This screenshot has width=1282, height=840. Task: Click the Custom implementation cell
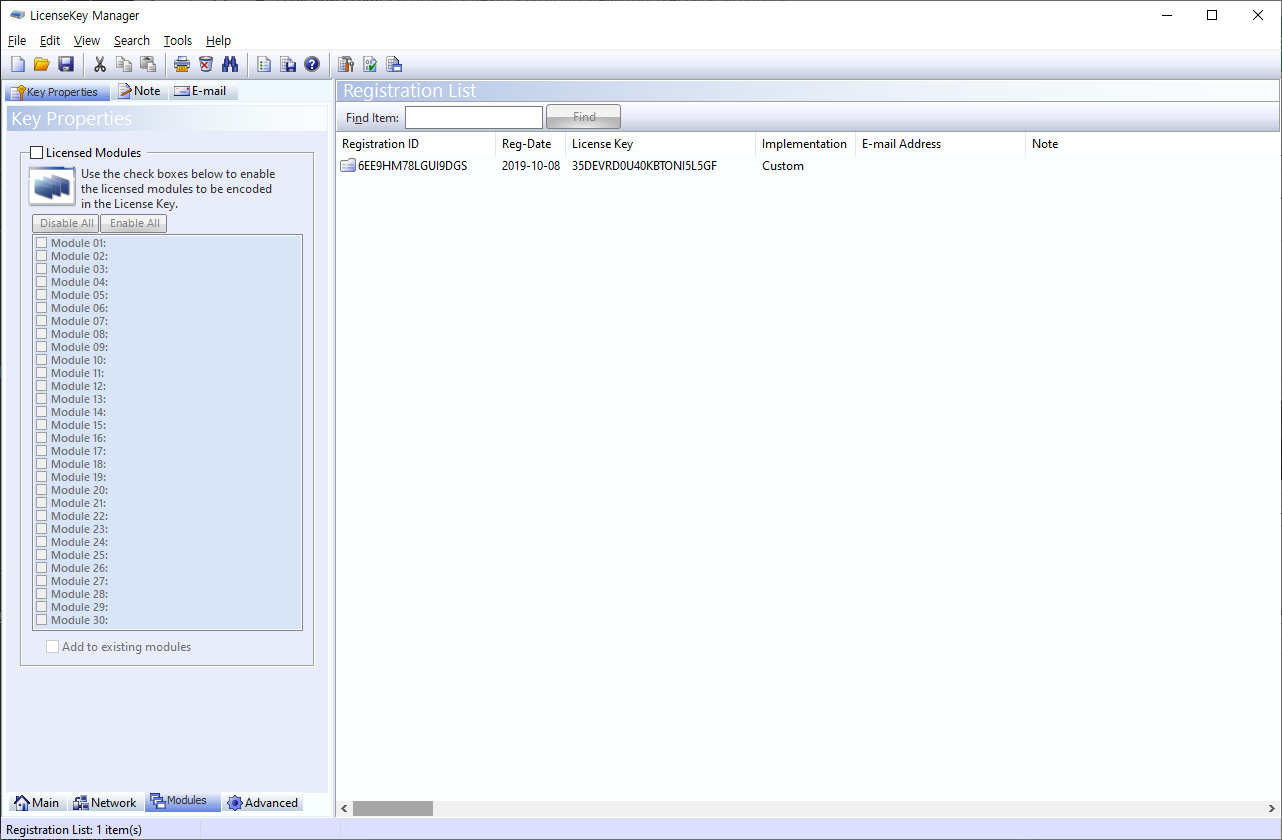pyautogui.click(x=783, y=166)
